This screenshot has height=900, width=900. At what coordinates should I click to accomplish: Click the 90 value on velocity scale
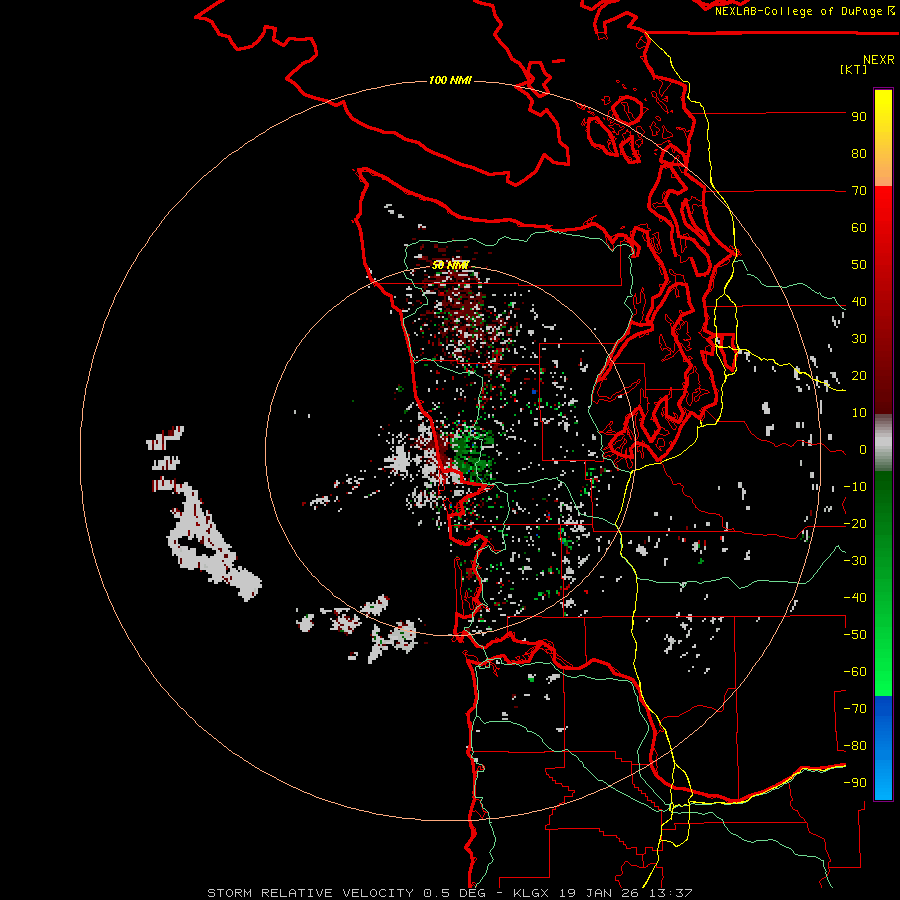coord(859,117)
